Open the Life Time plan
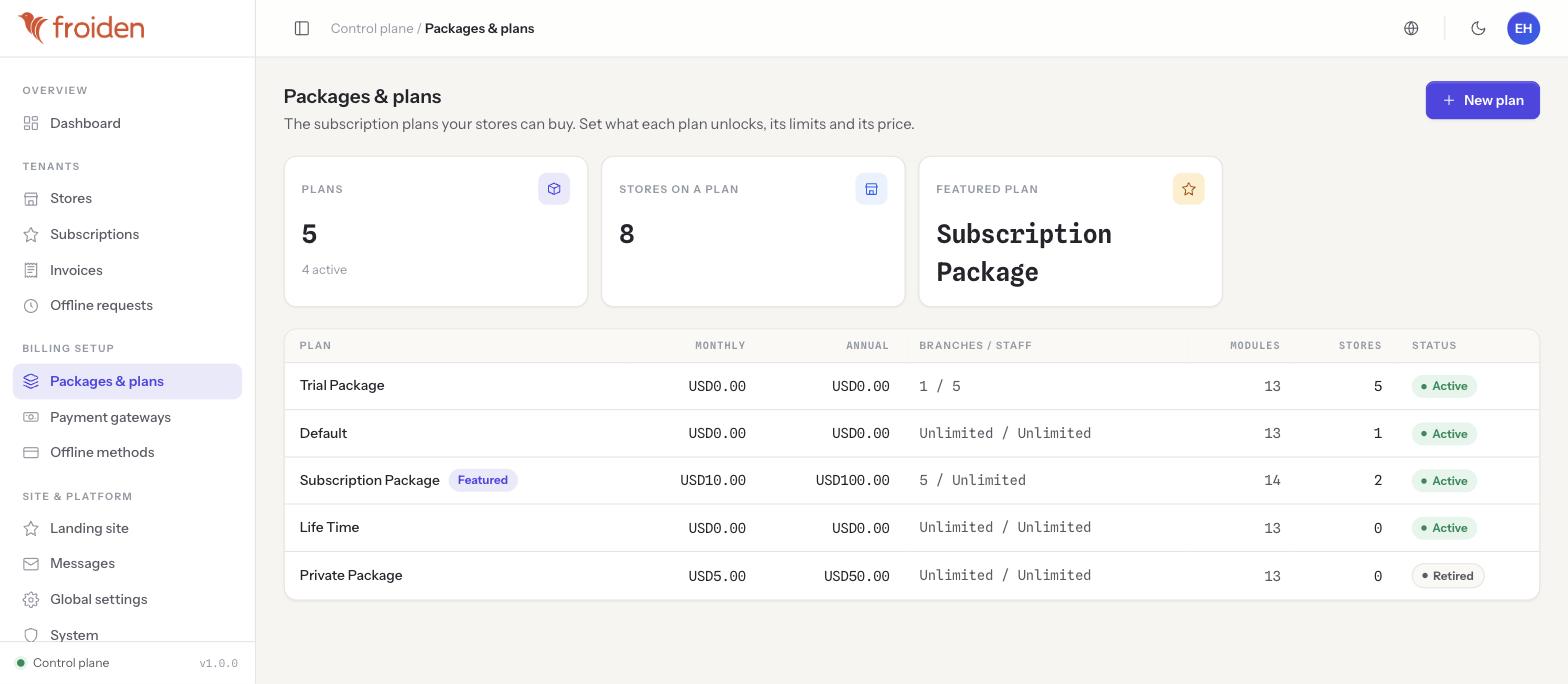This screenshot has width=1568, height=684. point(911,528)
